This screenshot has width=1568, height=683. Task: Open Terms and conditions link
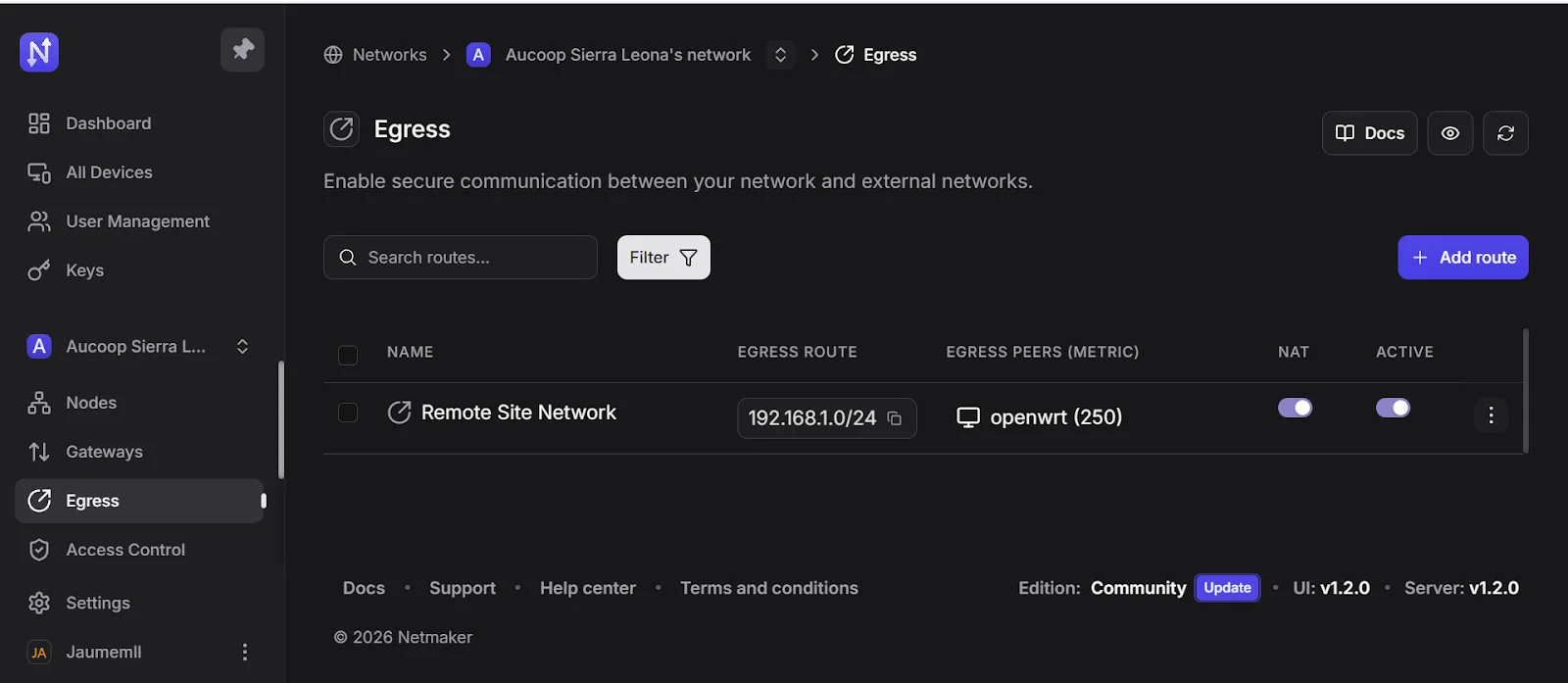(x=769, y=588)
